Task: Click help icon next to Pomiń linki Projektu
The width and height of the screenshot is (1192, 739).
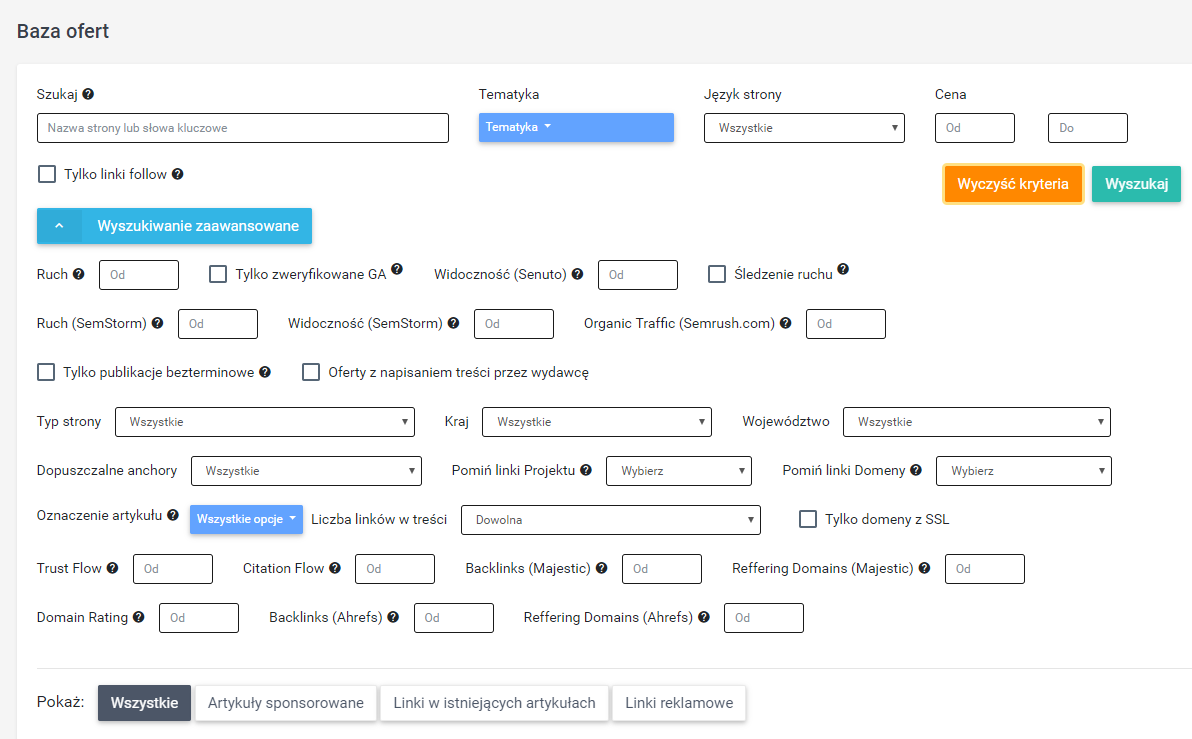Action: click(585, 470)
